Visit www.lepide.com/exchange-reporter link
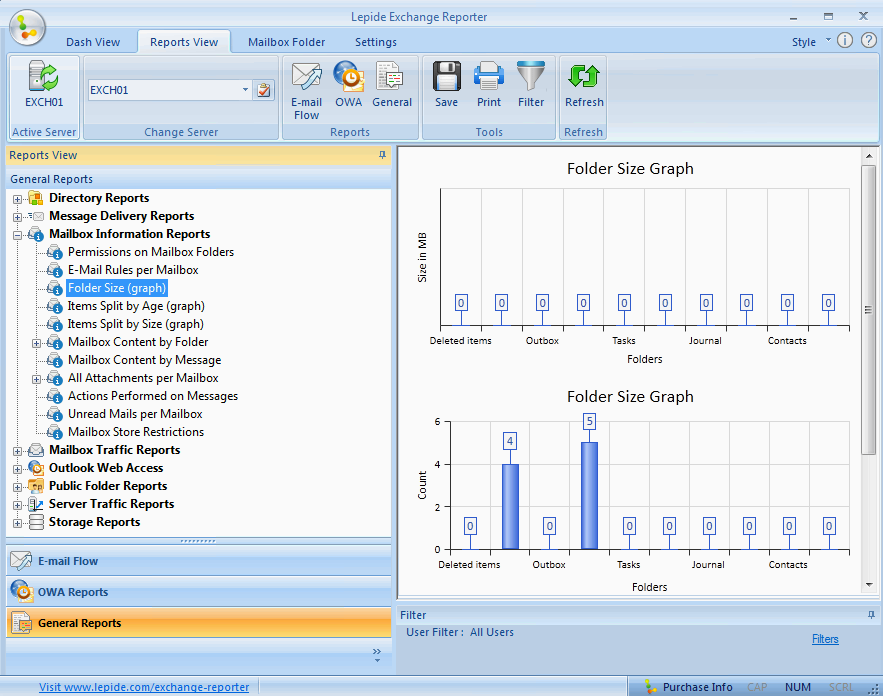The width and height of the screenshot is (883, 696). coord(144,687)
